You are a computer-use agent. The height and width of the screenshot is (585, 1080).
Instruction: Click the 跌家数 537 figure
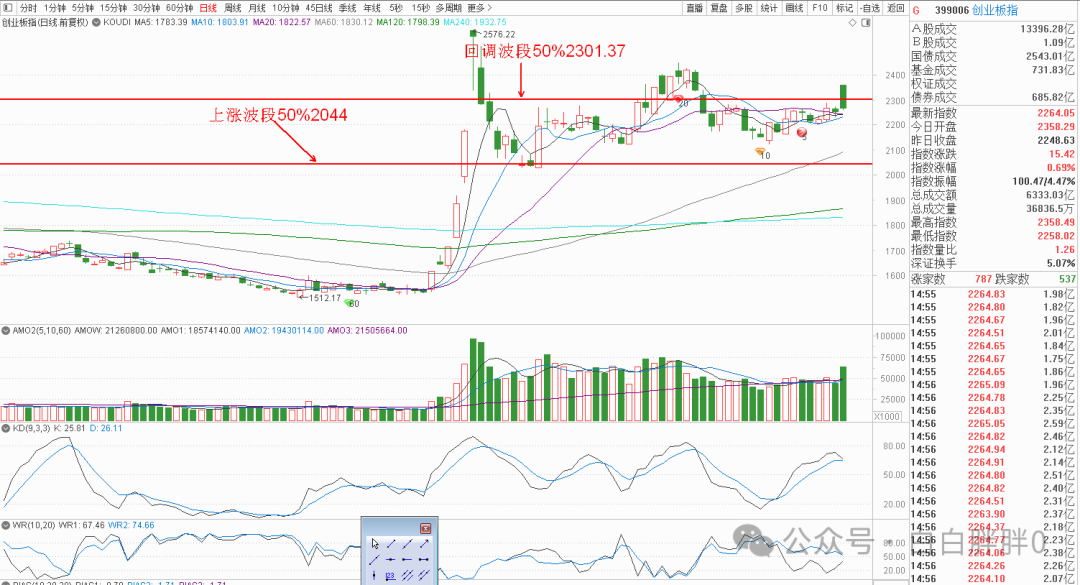coord(1067,279)
